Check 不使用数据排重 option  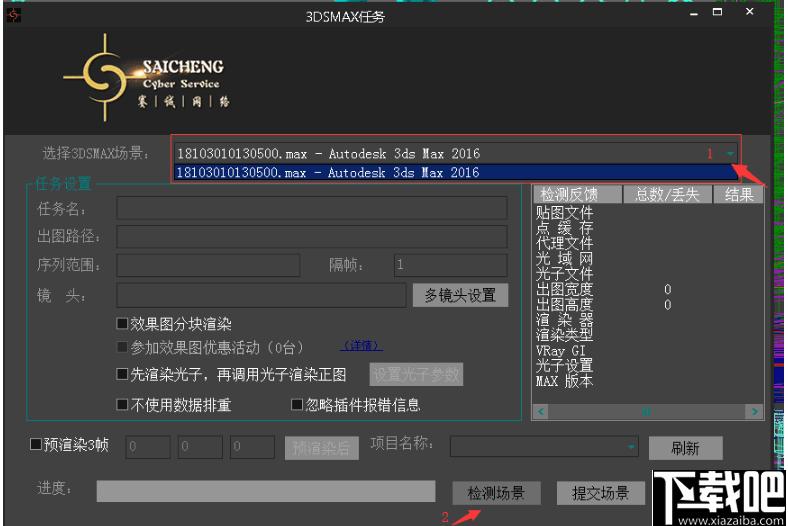tap(122, 404)
